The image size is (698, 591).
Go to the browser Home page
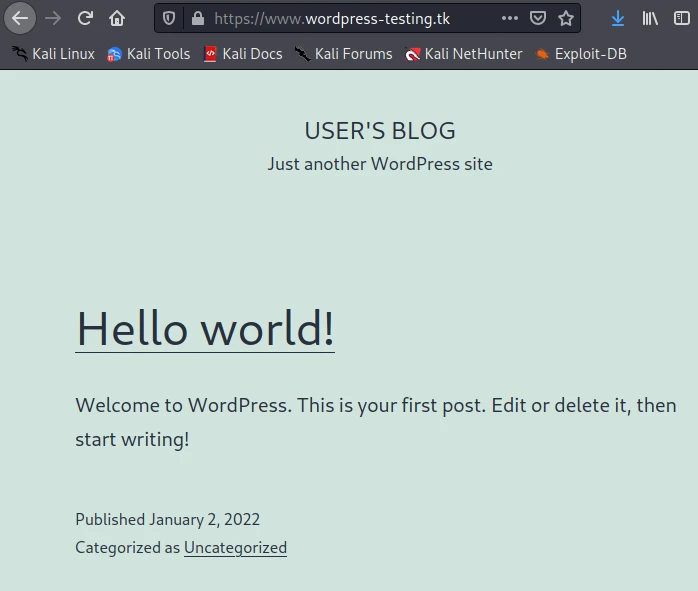[117, 18]
